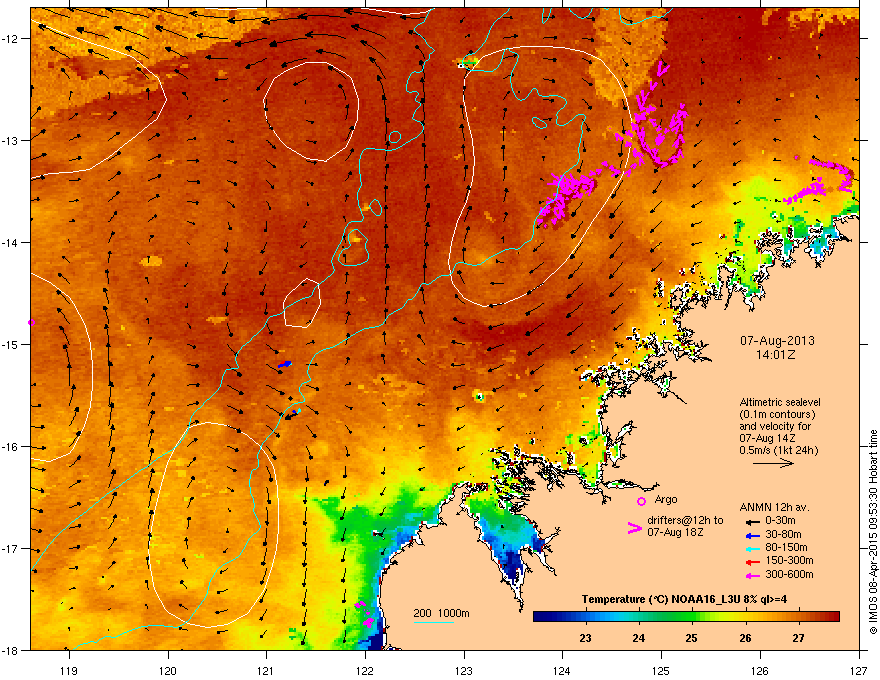This screenshot has height=680, width=880.
Task: Click the '0.5m/s (1kt 24h)' scale text
Action: [779, 451]
